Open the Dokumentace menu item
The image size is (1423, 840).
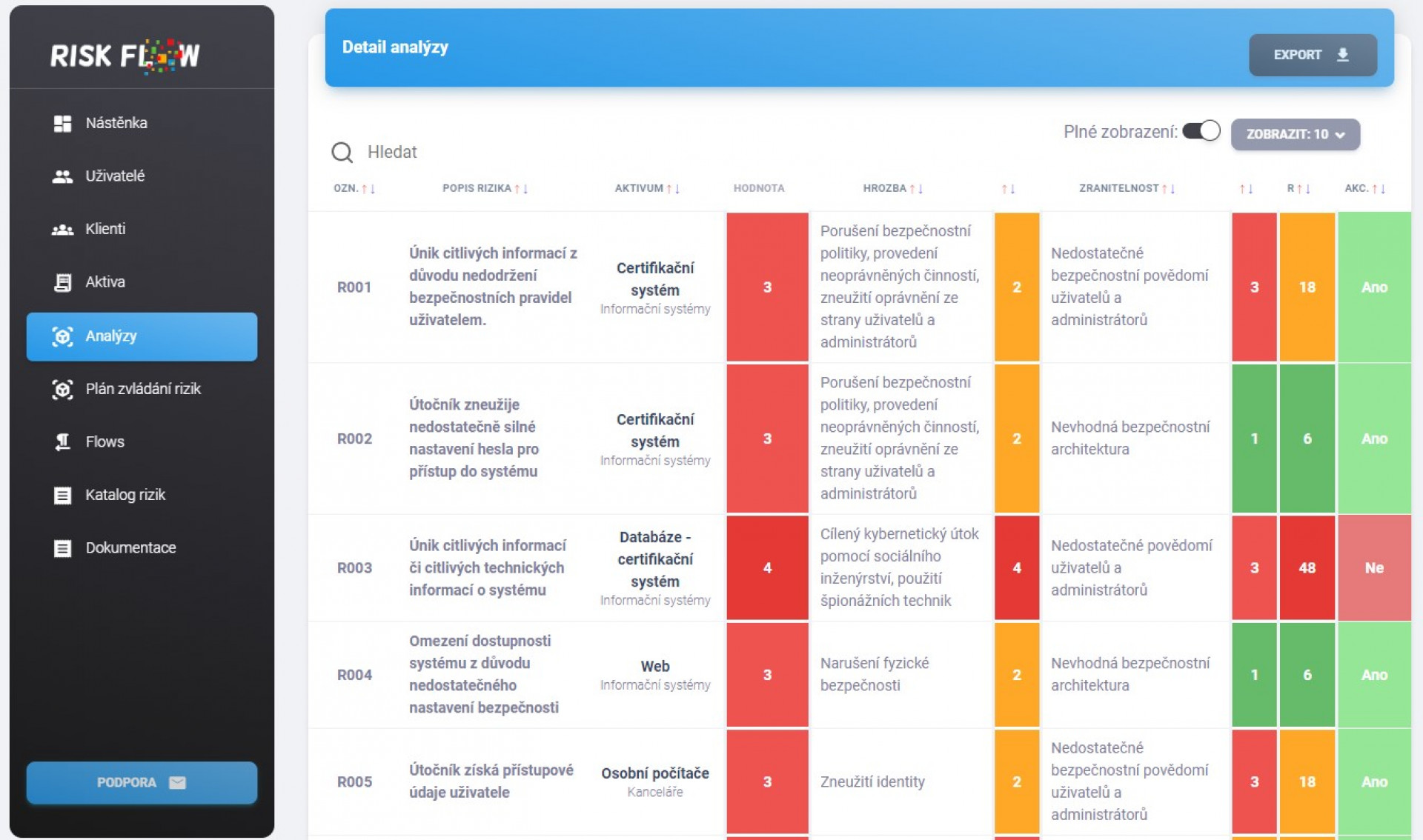[142, 548]
